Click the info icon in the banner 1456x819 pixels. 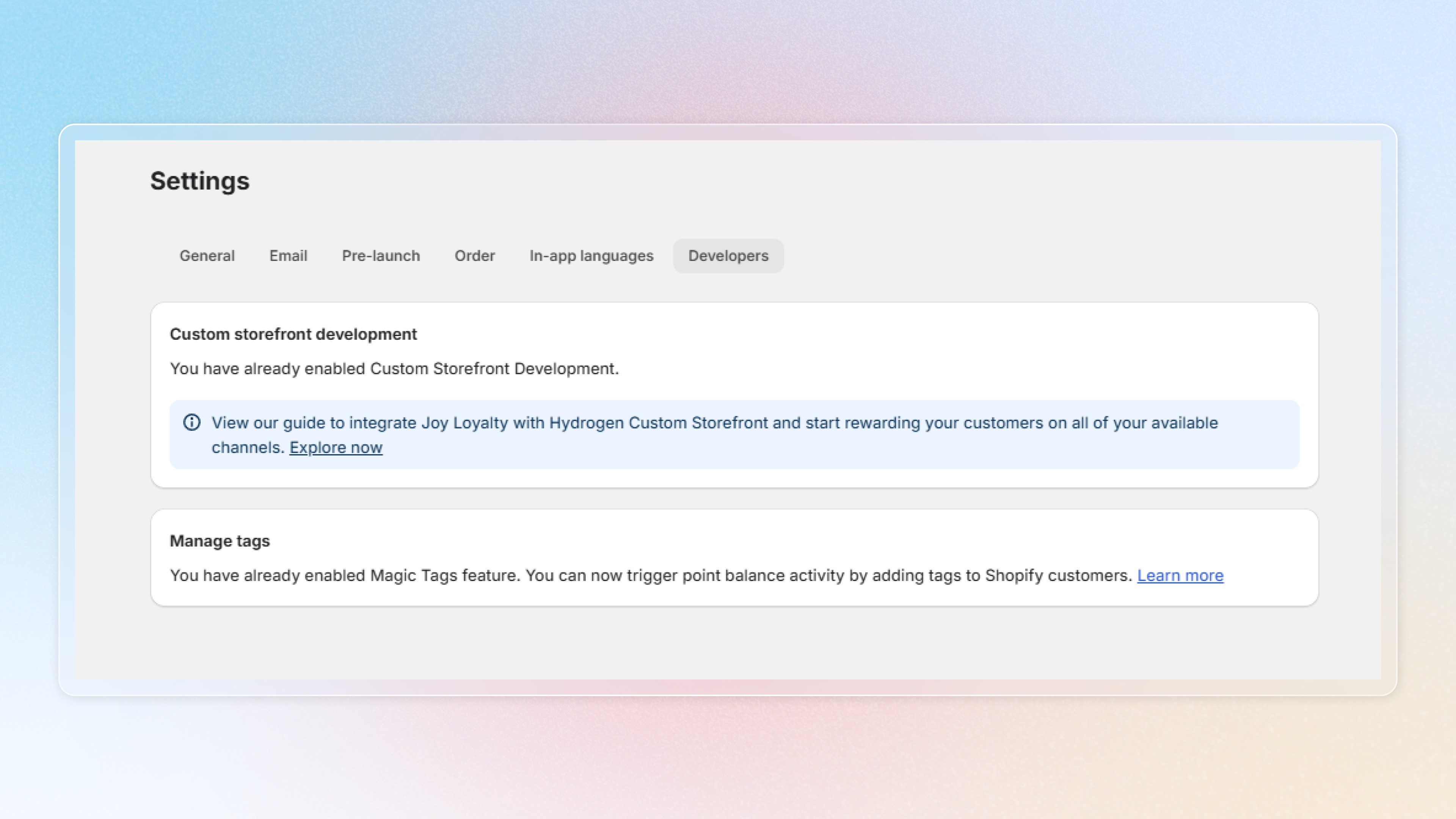[191, 422]
